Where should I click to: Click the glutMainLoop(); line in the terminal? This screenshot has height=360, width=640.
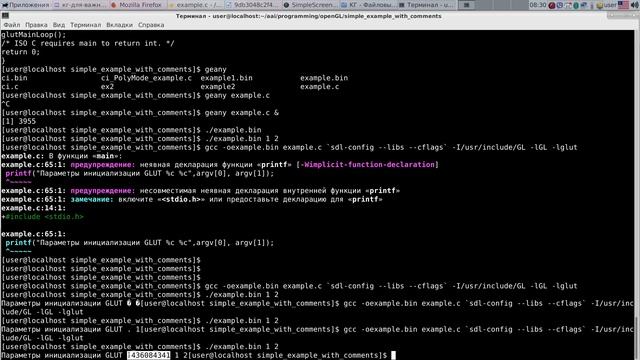coord(33,35)
